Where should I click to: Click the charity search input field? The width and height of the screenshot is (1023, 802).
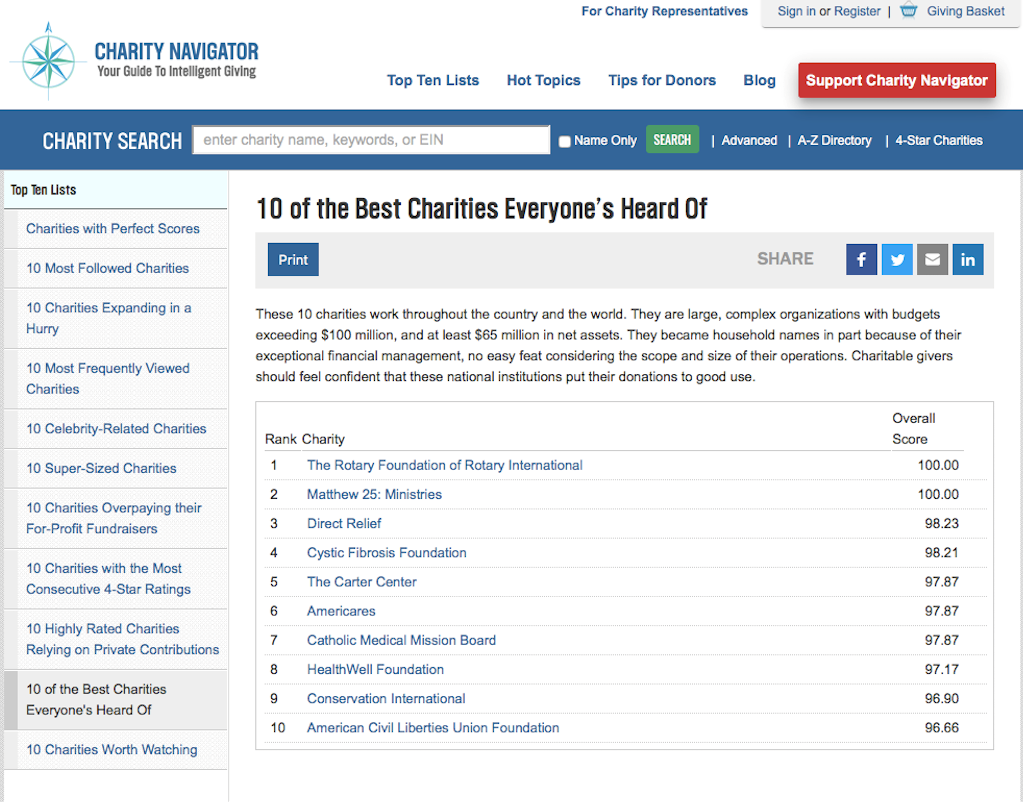coord(371,140)
